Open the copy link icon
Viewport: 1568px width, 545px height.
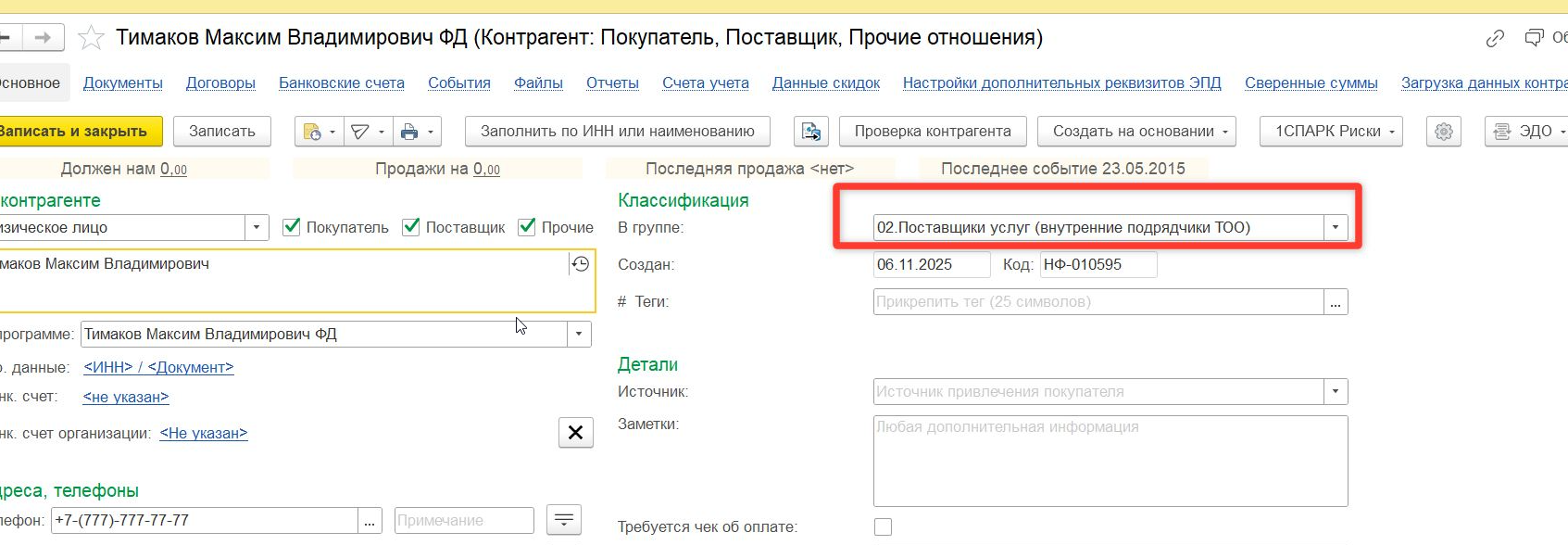point(1495,38)
